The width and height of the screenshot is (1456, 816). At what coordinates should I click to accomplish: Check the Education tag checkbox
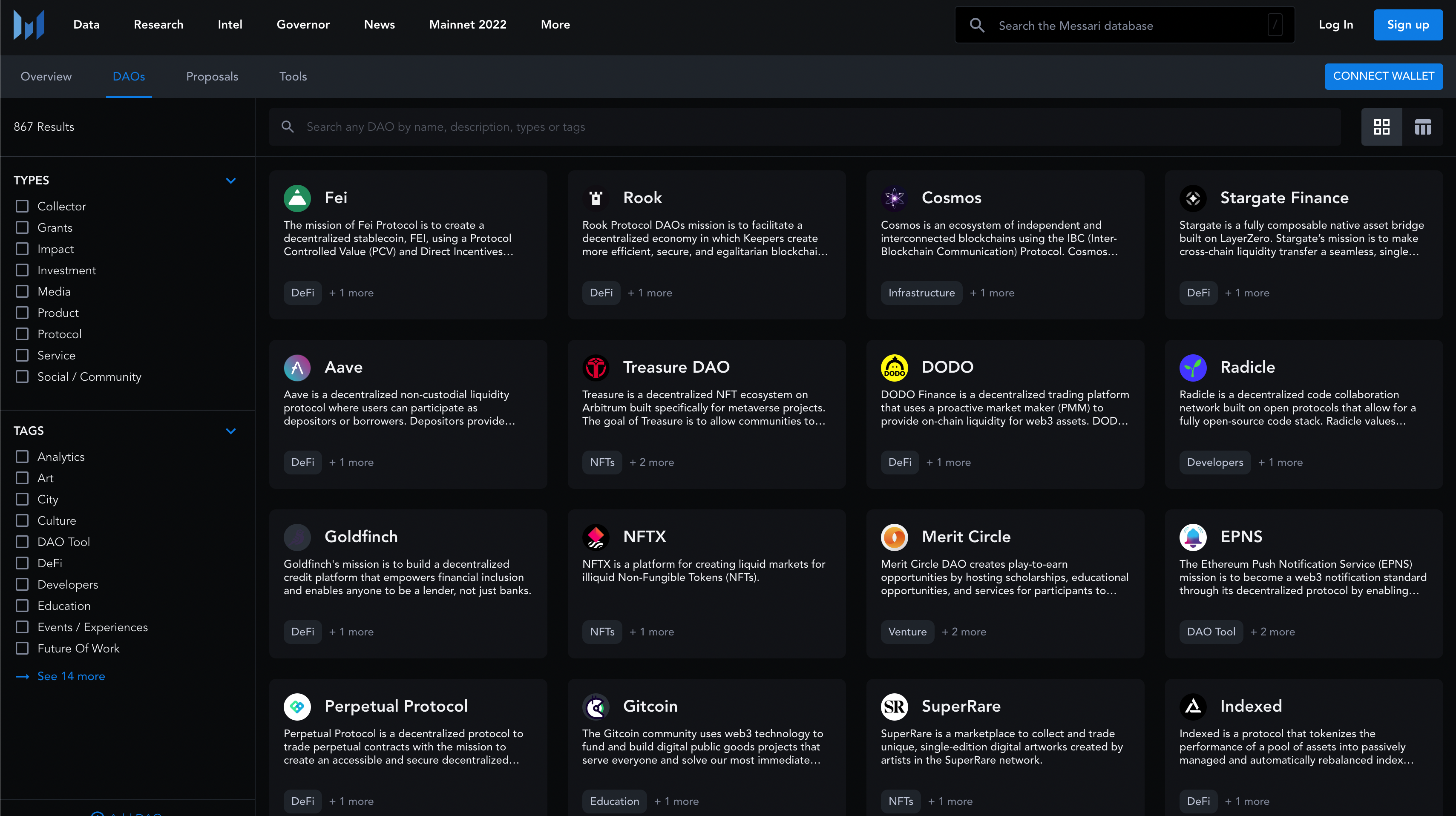[x=22, y=606]
